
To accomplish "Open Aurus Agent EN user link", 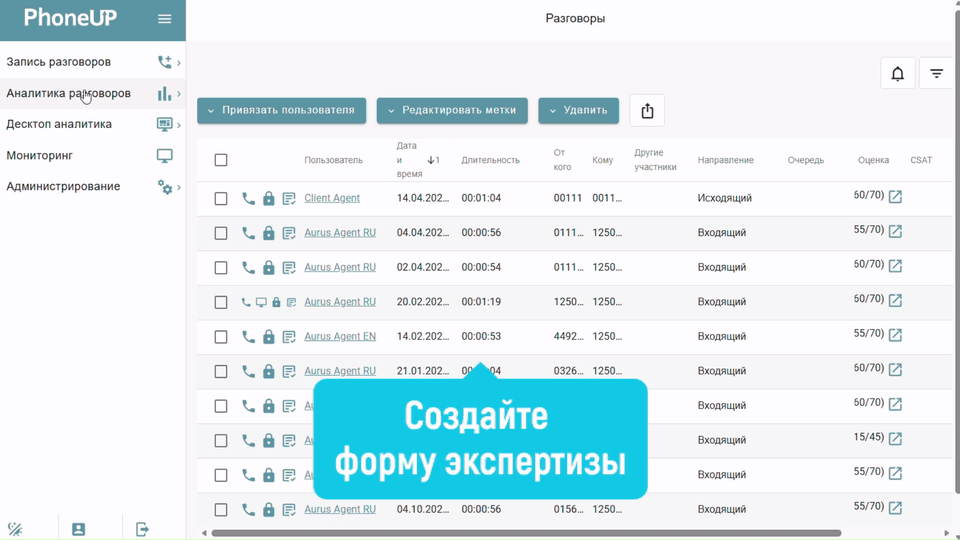I will pos(340,337).
